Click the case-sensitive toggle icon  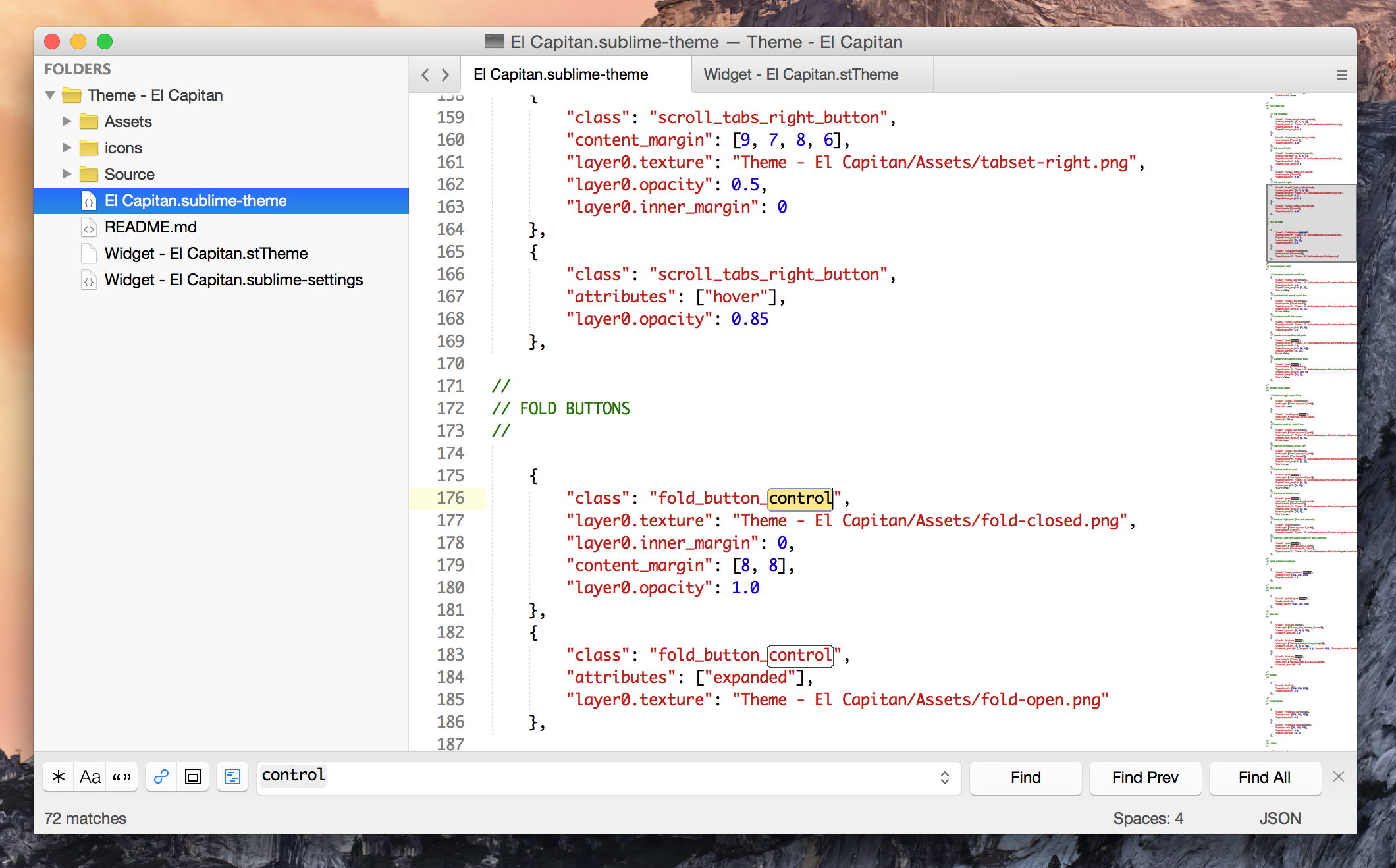(91, 777)
